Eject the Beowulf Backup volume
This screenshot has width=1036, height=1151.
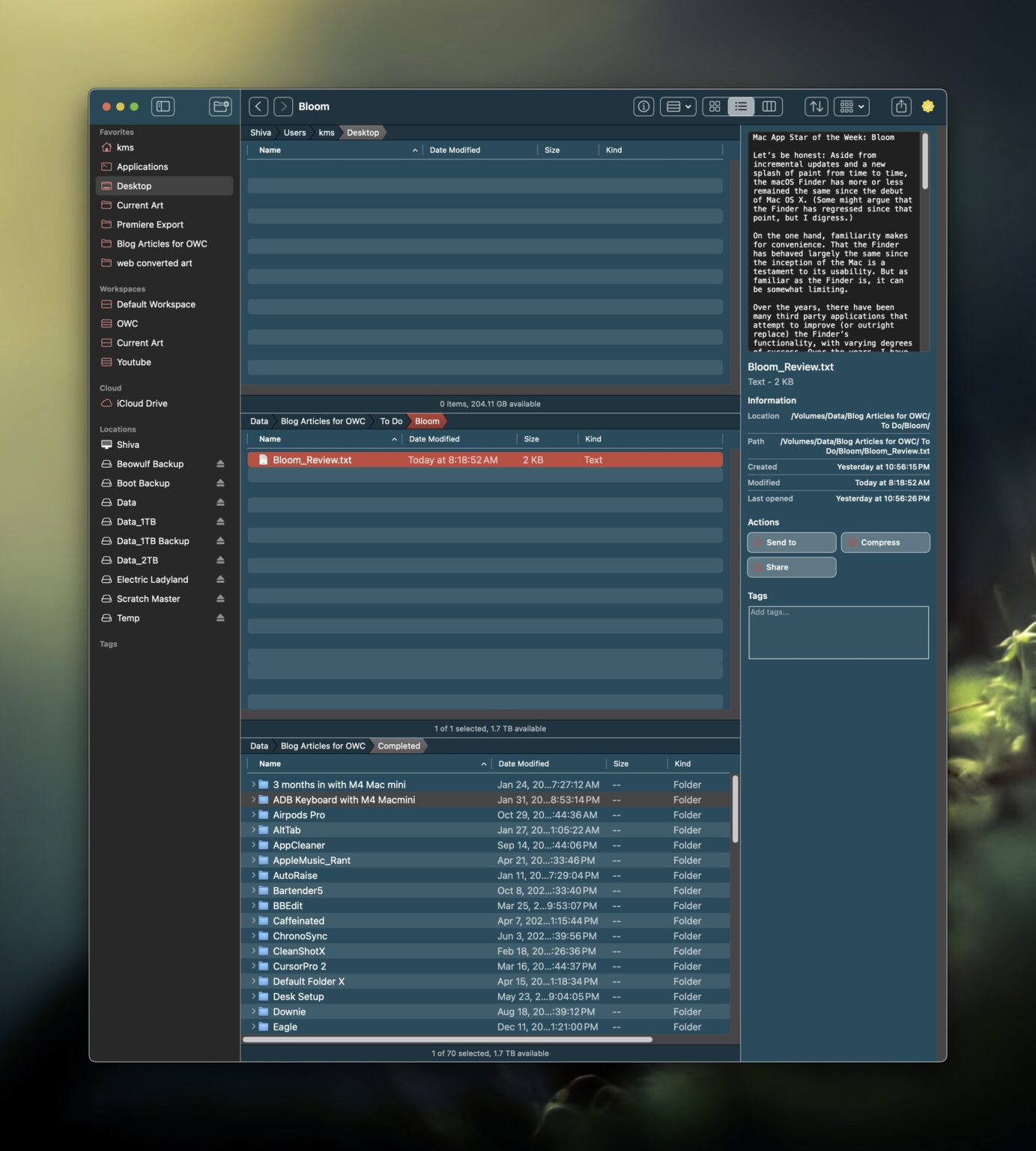pyautogui.click(x=220, y=464)
